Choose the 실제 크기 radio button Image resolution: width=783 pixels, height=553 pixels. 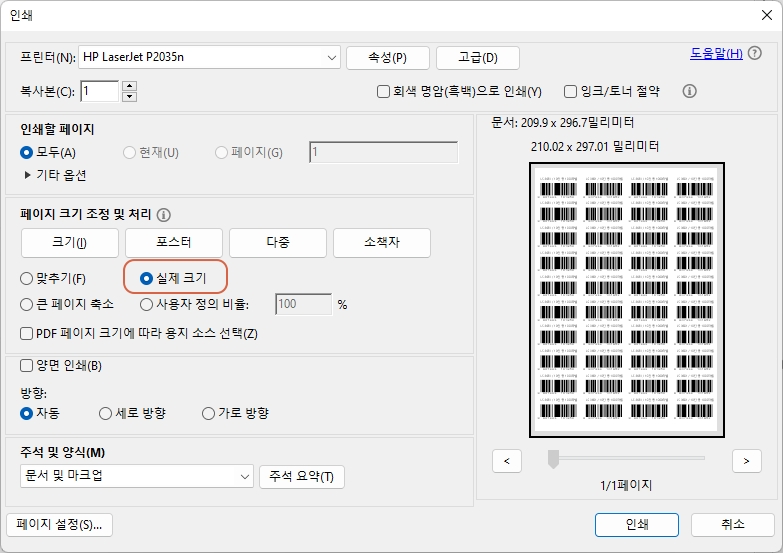coord(146,278)
